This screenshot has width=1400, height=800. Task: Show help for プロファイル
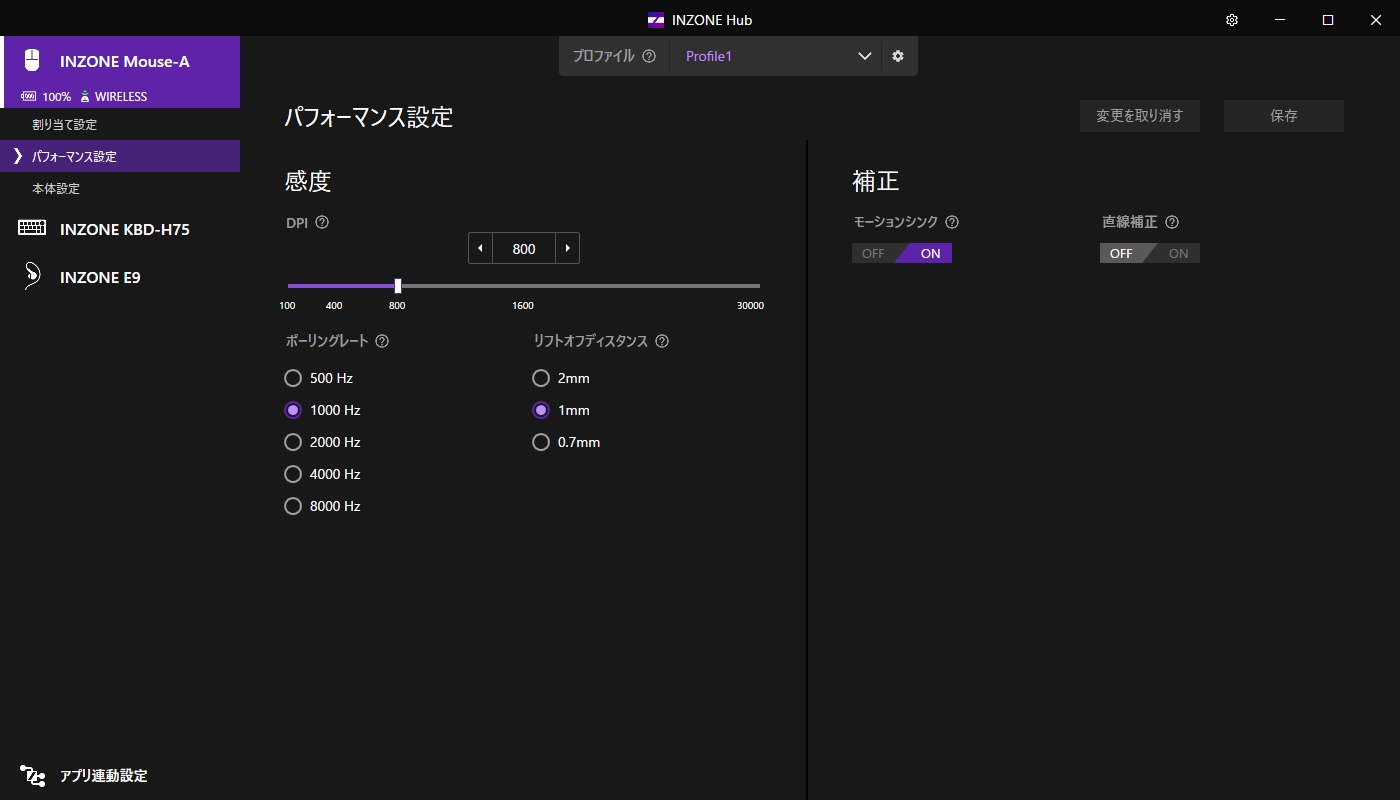649,56
